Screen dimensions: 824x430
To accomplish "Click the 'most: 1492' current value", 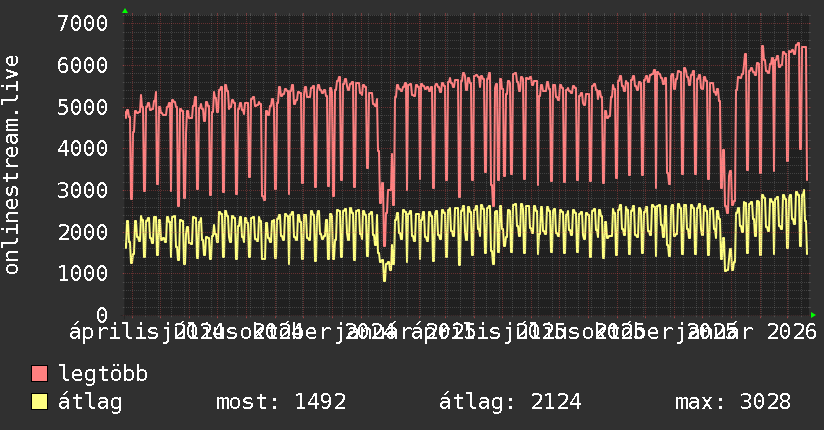I will (281, 402).
